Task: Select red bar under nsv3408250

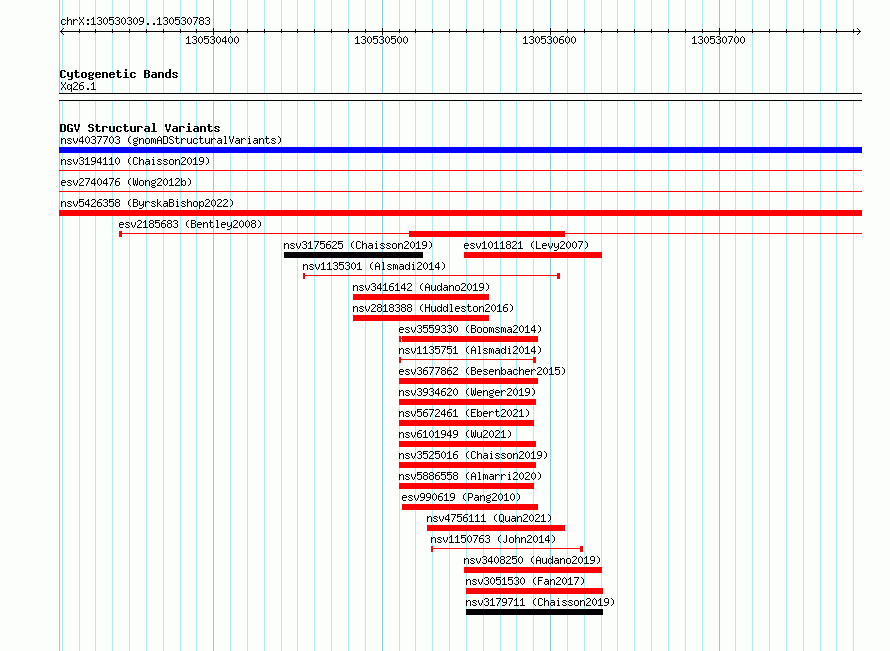Action: point(532,570)
